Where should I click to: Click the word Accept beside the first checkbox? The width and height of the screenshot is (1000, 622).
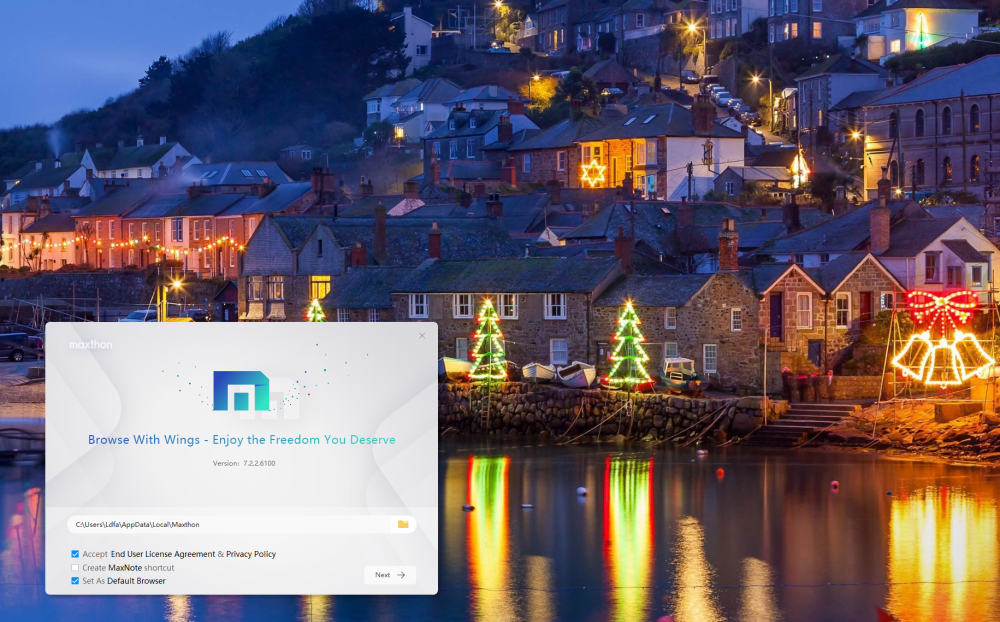click(94, 554)
